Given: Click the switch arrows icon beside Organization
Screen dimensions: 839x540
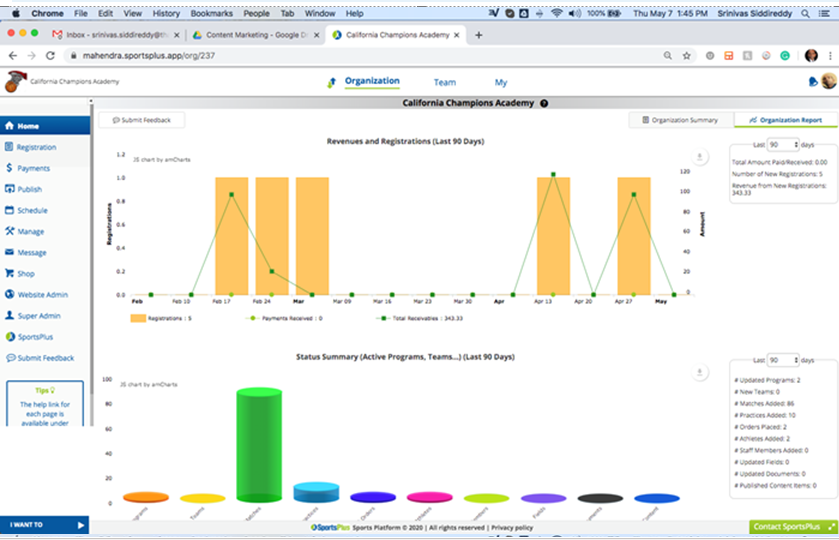Looking at the screenshot, I should 332,82.
